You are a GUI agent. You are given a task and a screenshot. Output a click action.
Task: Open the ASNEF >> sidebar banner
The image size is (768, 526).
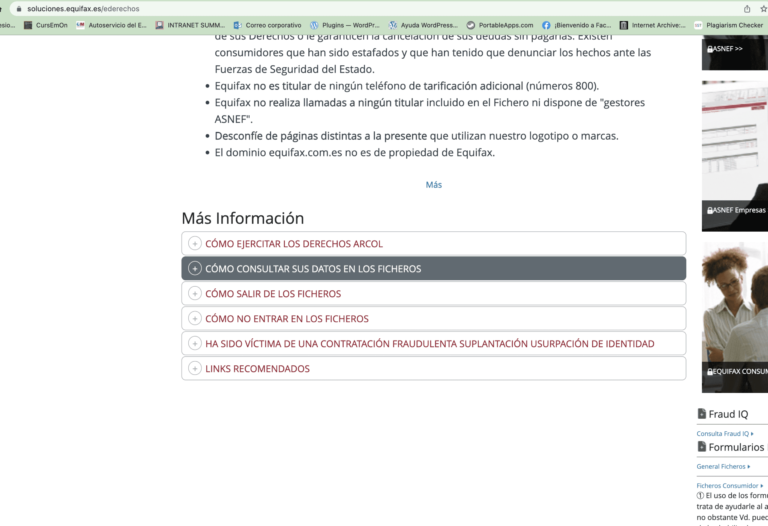point(735,52)
